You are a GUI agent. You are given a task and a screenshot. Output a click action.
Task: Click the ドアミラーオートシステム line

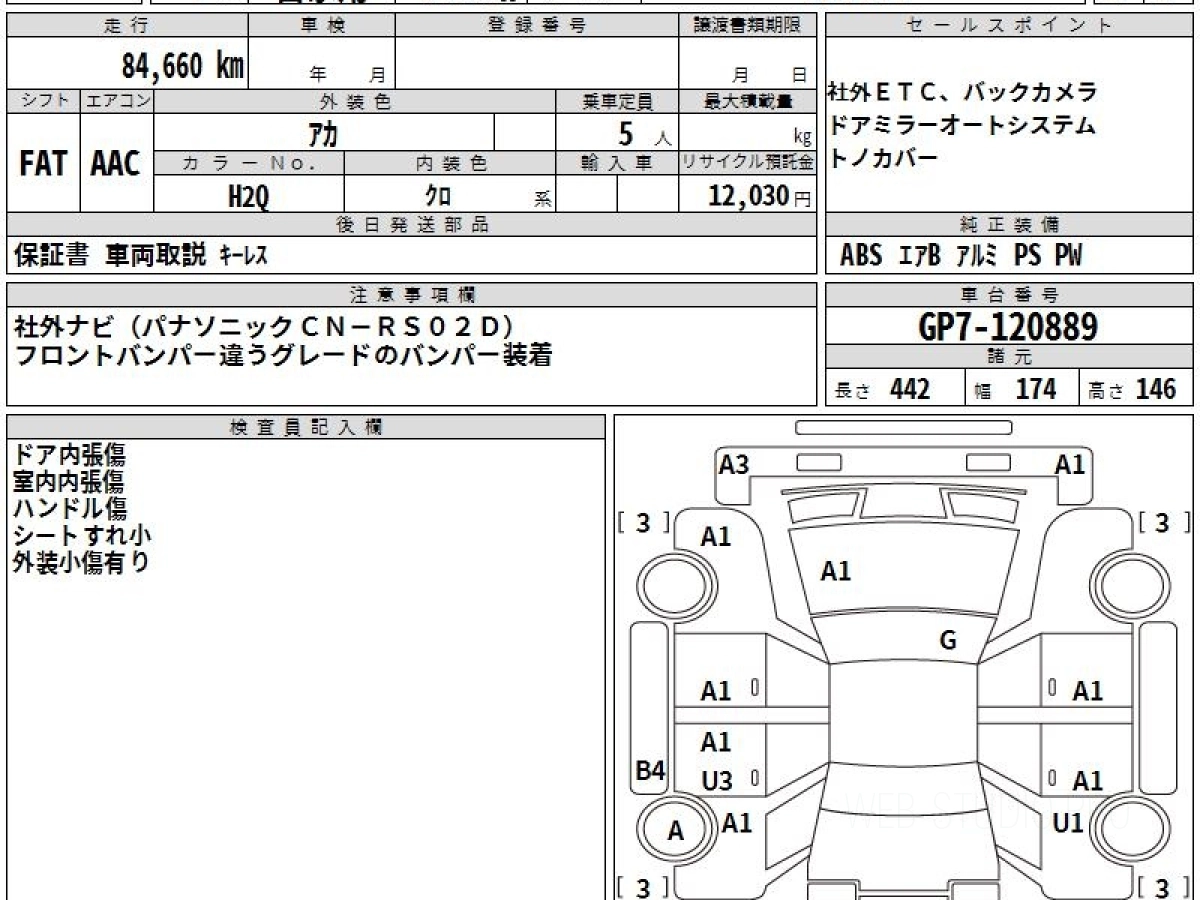(962, 126)
